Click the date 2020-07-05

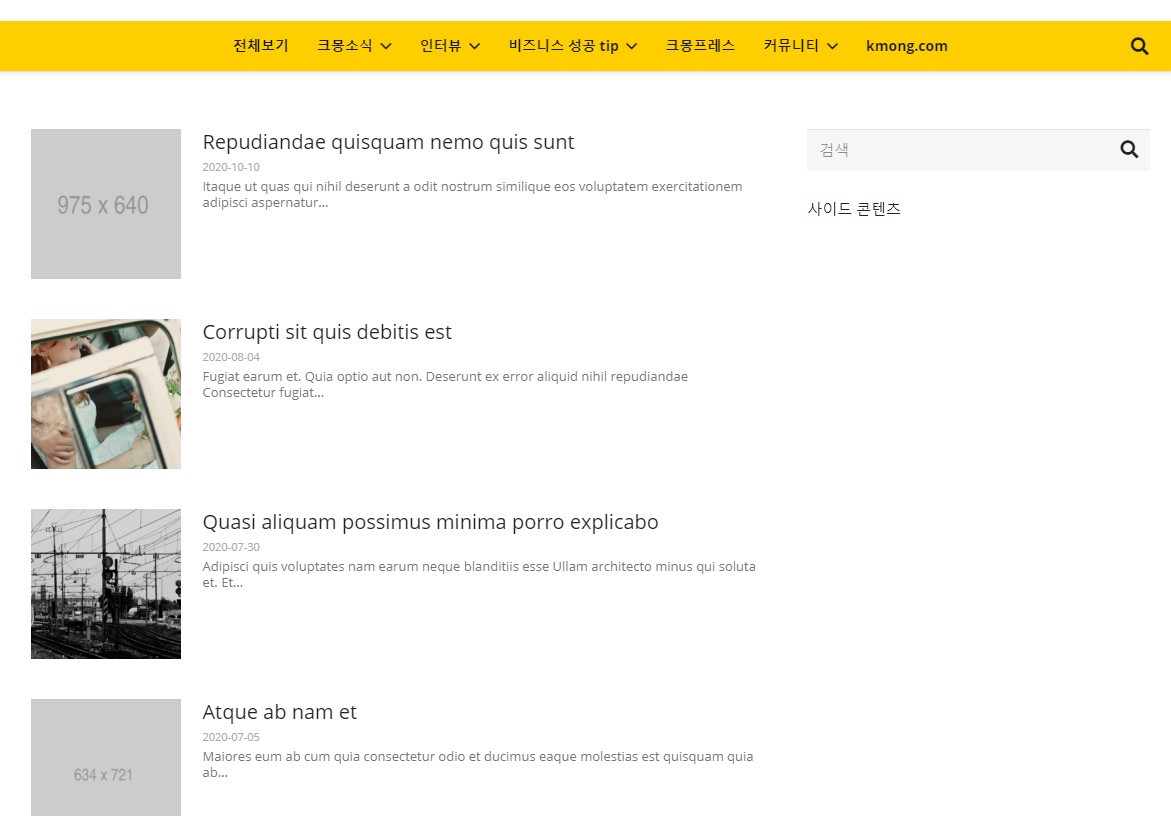pyautogui.click(x=231, y=737)
